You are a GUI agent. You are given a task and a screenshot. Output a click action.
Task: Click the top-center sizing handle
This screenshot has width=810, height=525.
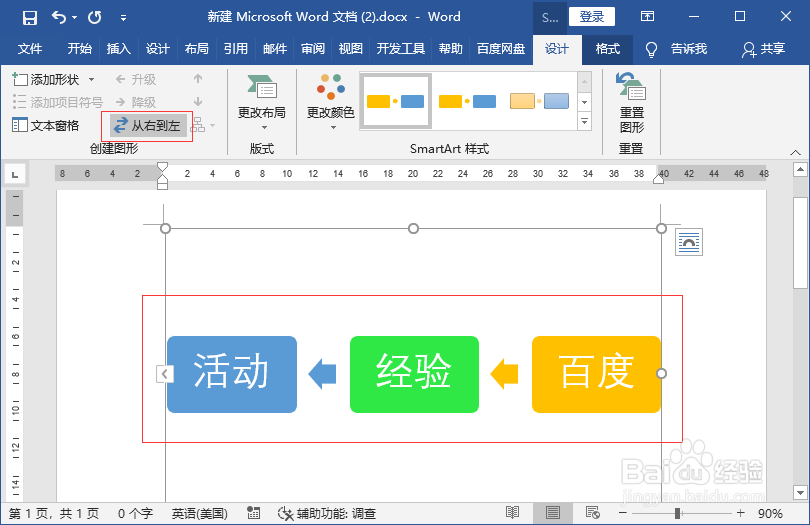413,228
